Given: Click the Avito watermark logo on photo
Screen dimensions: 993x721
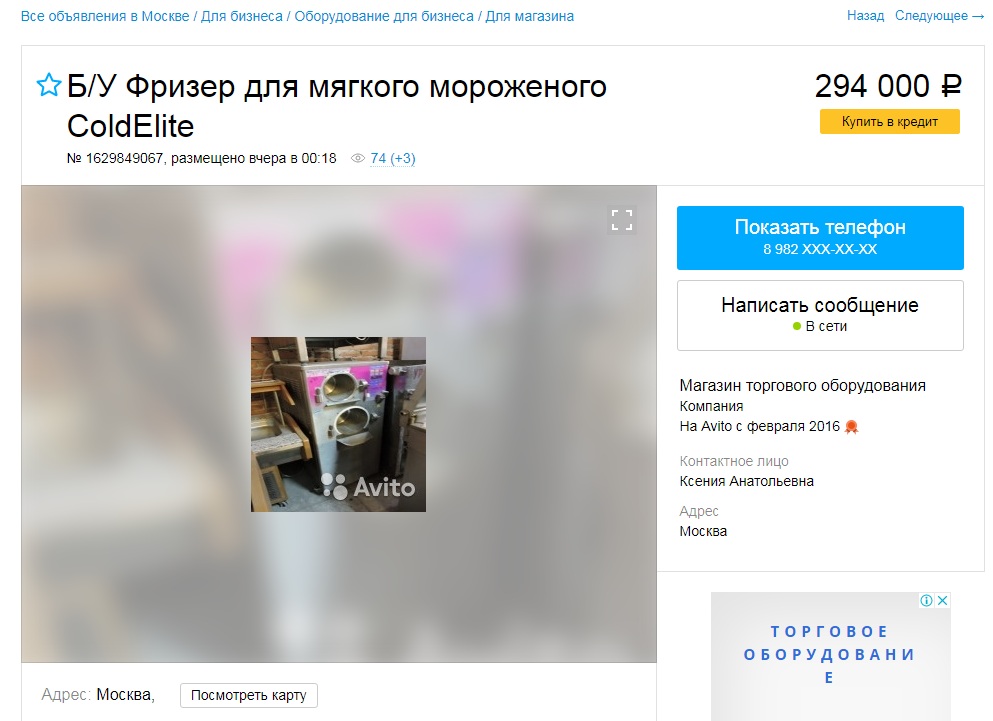Looking at the screenshot, I should point(368,487).
